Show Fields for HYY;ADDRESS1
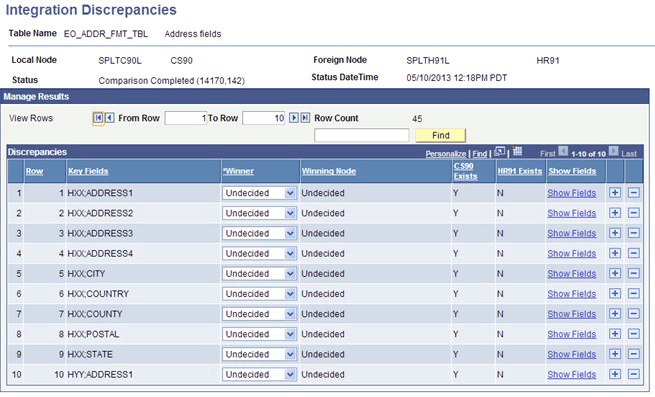The height and width of the screenshot is (397, 655). [x=571, y=374]
